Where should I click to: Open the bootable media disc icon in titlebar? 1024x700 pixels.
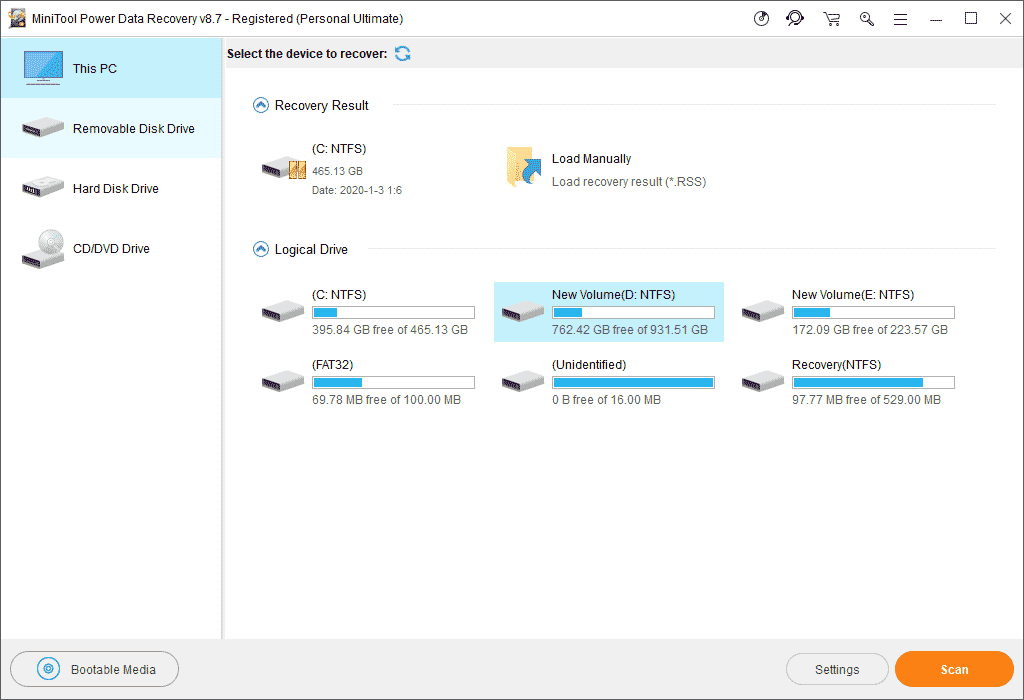[761, 18]
